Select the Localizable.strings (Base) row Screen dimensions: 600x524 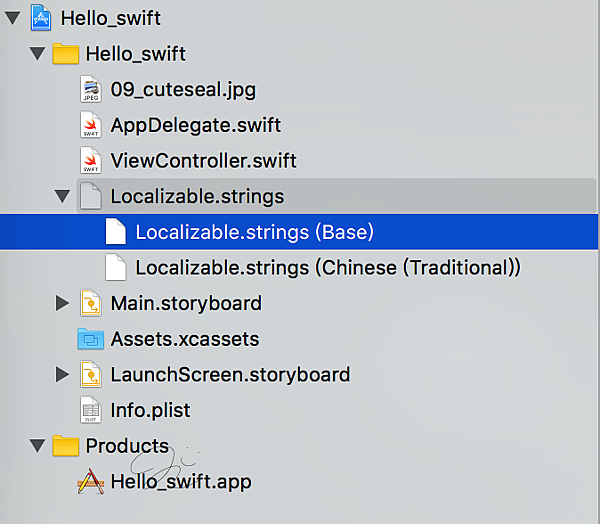coord(253,232)
